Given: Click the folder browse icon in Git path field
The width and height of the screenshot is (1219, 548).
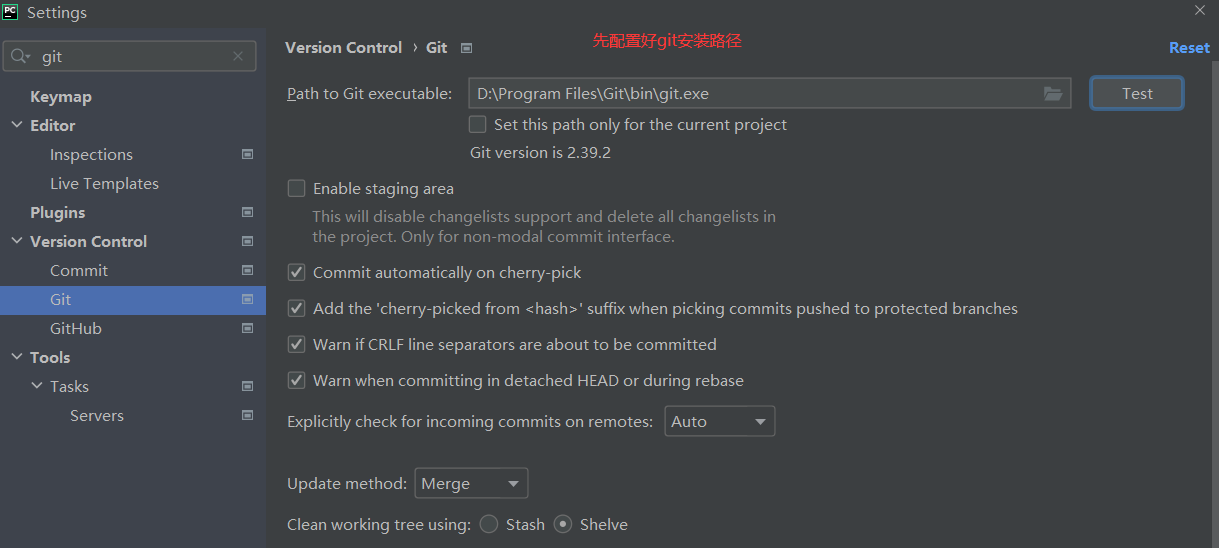Looking at the screenshot, I should tap(1052, 94).
